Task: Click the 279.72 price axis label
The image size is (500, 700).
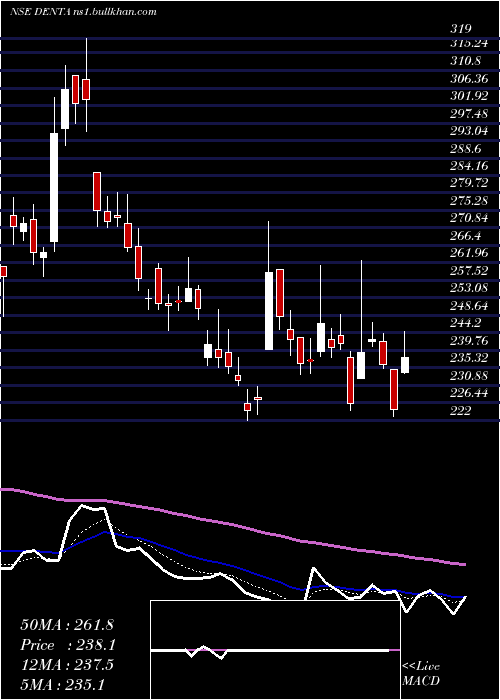Action: (x=469, y=183)
